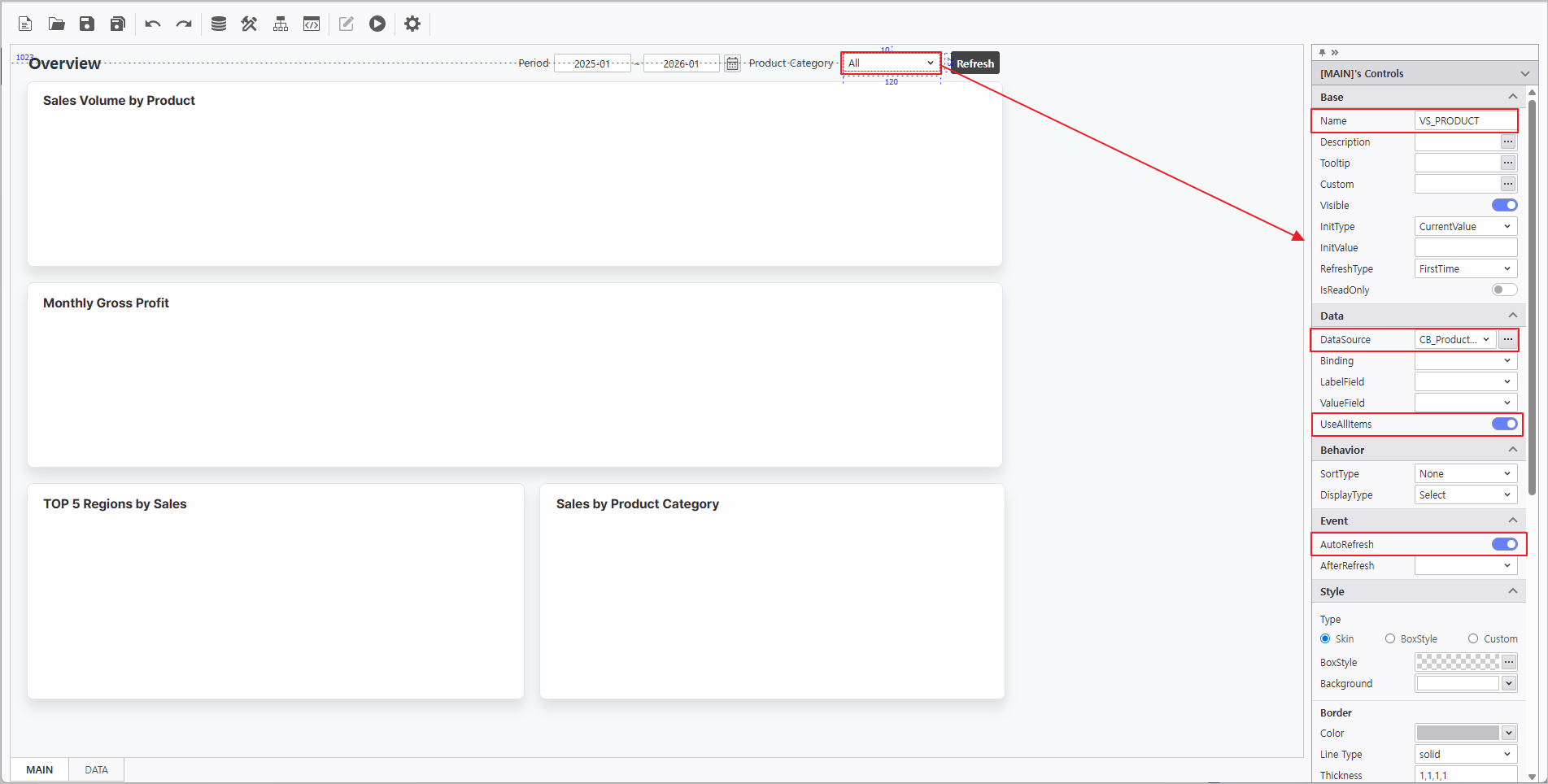Screen dimensions: 1548x784
Task: Enable the IsReadOnly toggle
Action: coord(1504,290)
